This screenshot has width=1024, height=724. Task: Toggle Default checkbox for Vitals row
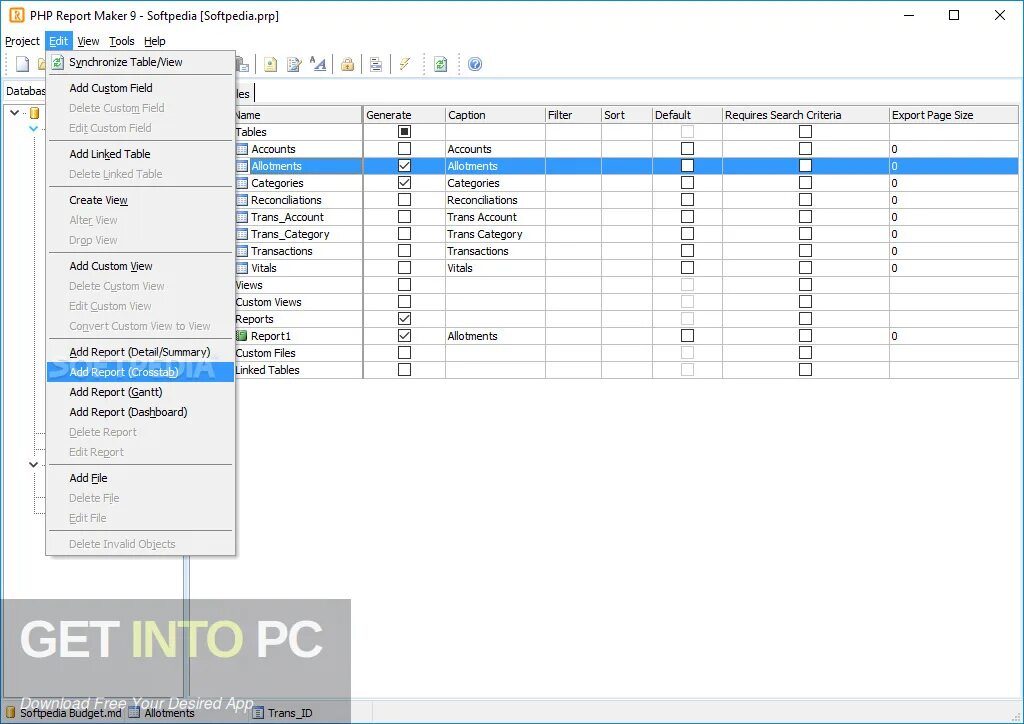[x=687, y=268]
